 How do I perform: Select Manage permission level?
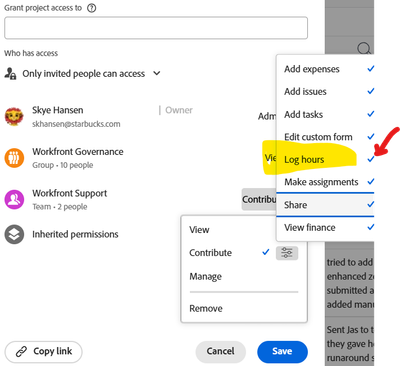(x=205, y=276)
